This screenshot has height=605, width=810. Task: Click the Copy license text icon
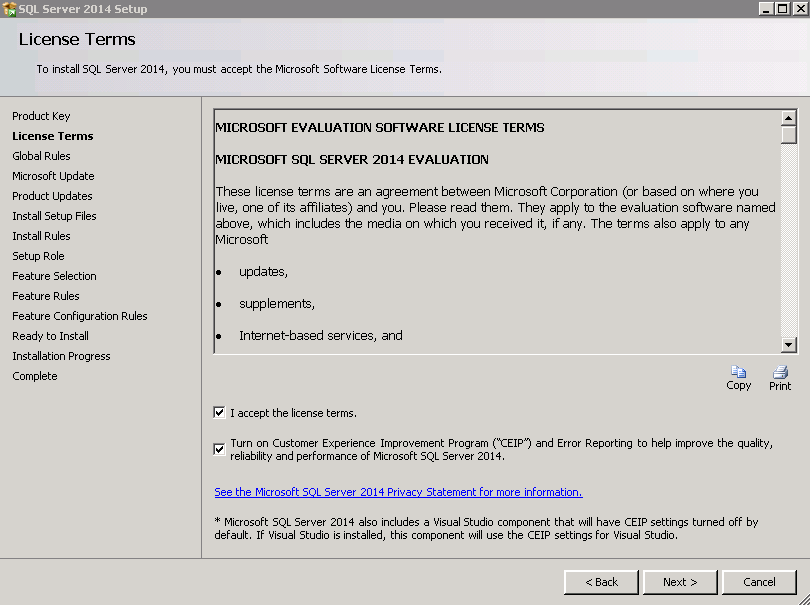click(738, 378)
